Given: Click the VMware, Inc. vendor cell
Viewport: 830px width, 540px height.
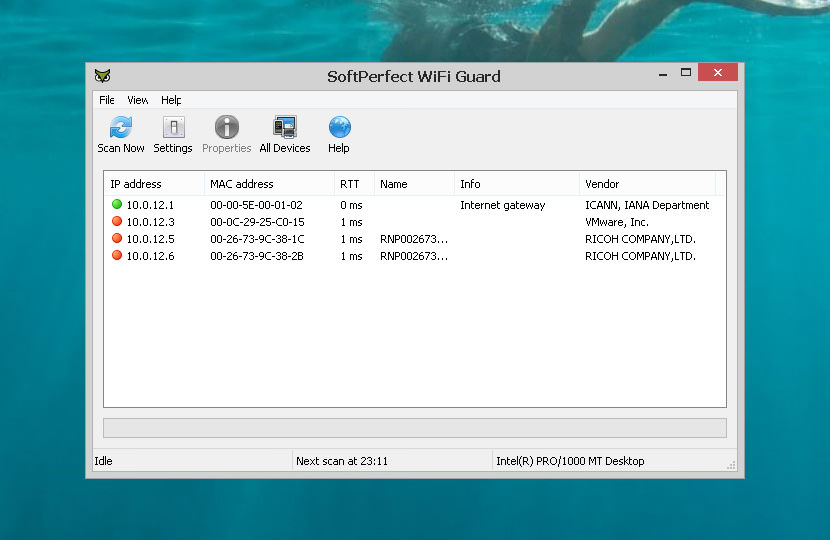Looking at the screenshot, I should 617,222.
